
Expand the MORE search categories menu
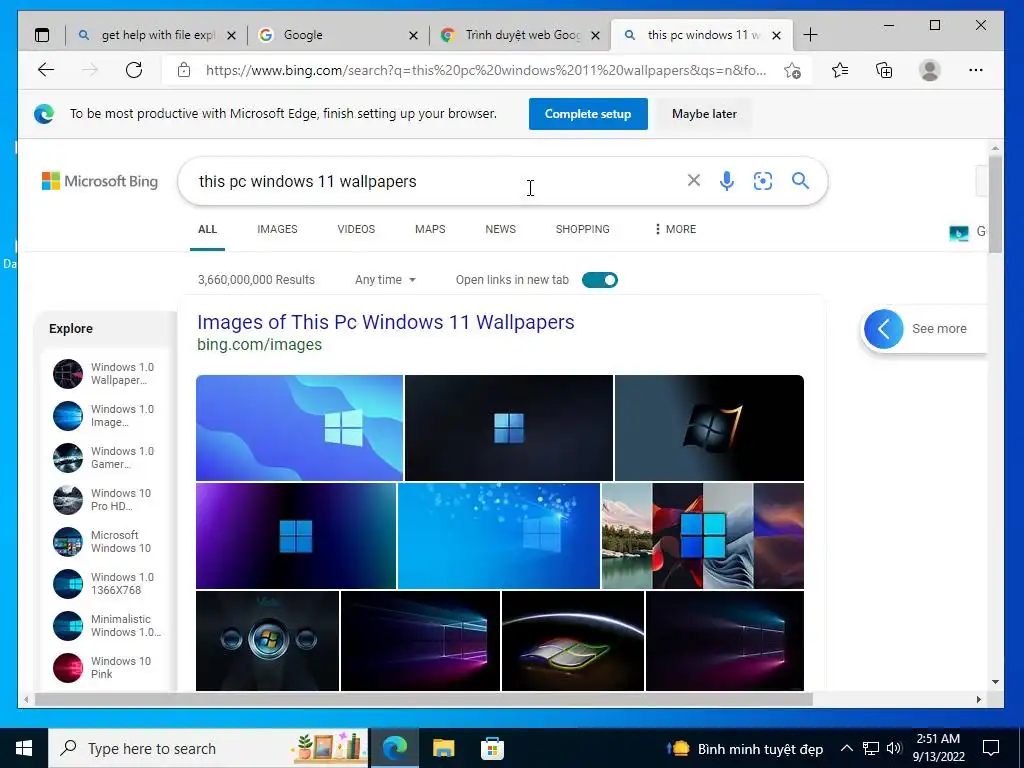tap(675, 229)
